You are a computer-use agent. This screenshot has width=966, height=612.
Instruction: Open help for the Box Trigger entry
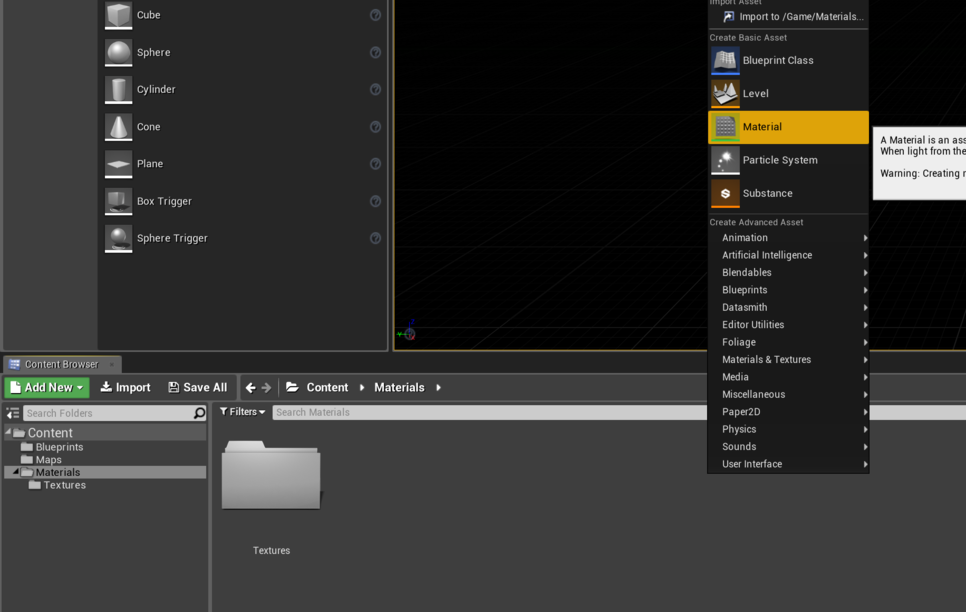coord(375,202)
